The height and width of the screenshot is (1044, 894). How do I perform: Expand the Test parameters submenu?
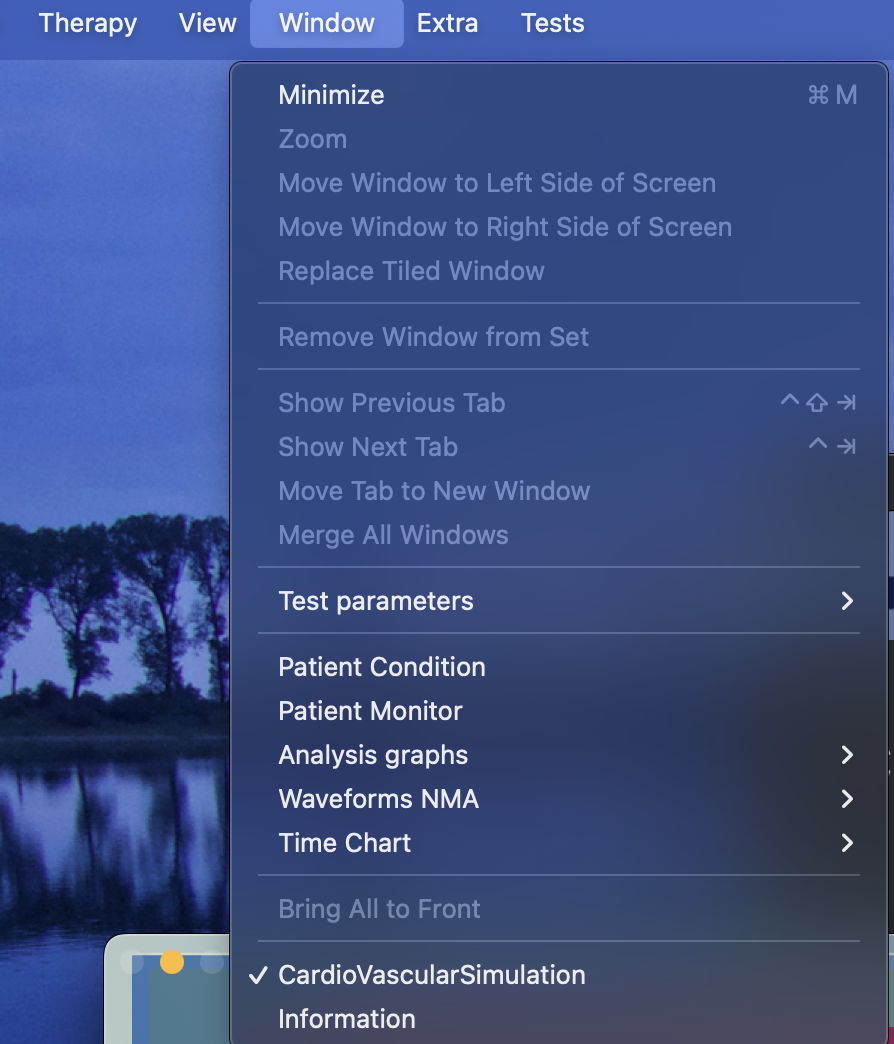376,601
